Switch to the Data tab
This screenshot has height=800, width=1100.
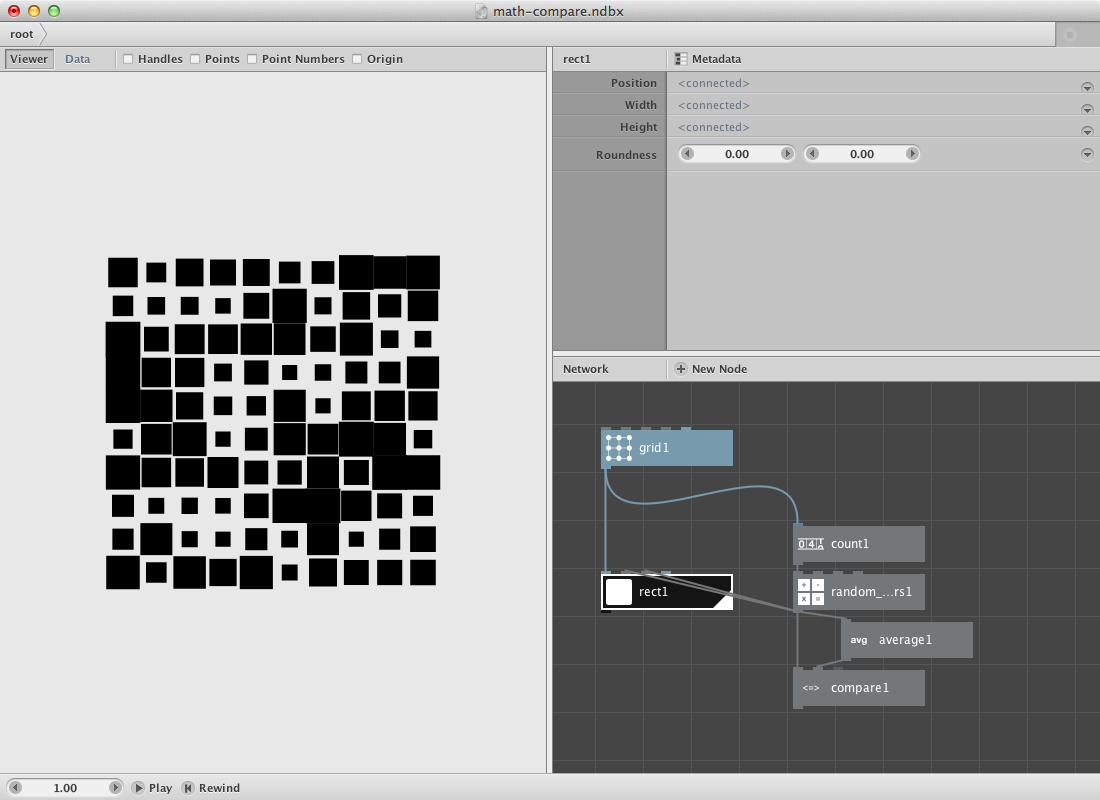pyautogui.click(x=78, y=59)
